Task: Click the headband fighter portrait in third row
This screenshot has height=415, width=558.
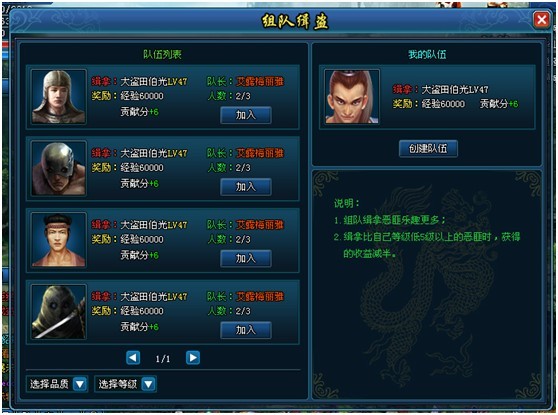Action: click(58, 240)
